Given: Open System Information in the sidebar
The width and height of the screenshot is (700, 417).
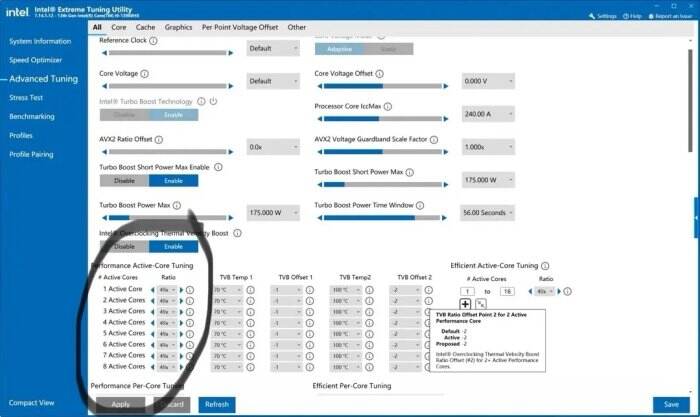Looking at the screenshot, I should [40, 41].
